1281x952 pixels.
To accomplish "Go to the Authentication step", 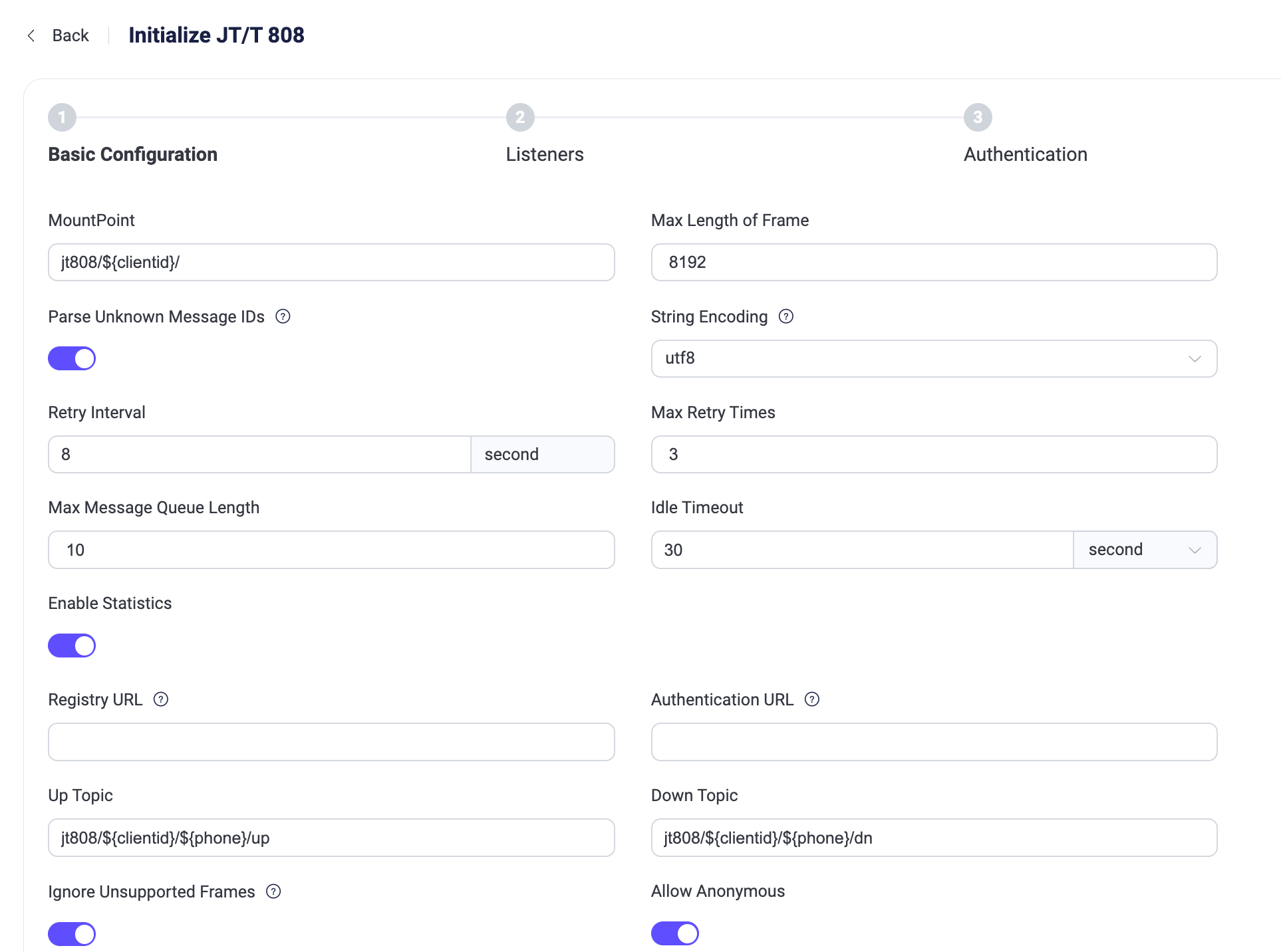I will point(1025,154).
